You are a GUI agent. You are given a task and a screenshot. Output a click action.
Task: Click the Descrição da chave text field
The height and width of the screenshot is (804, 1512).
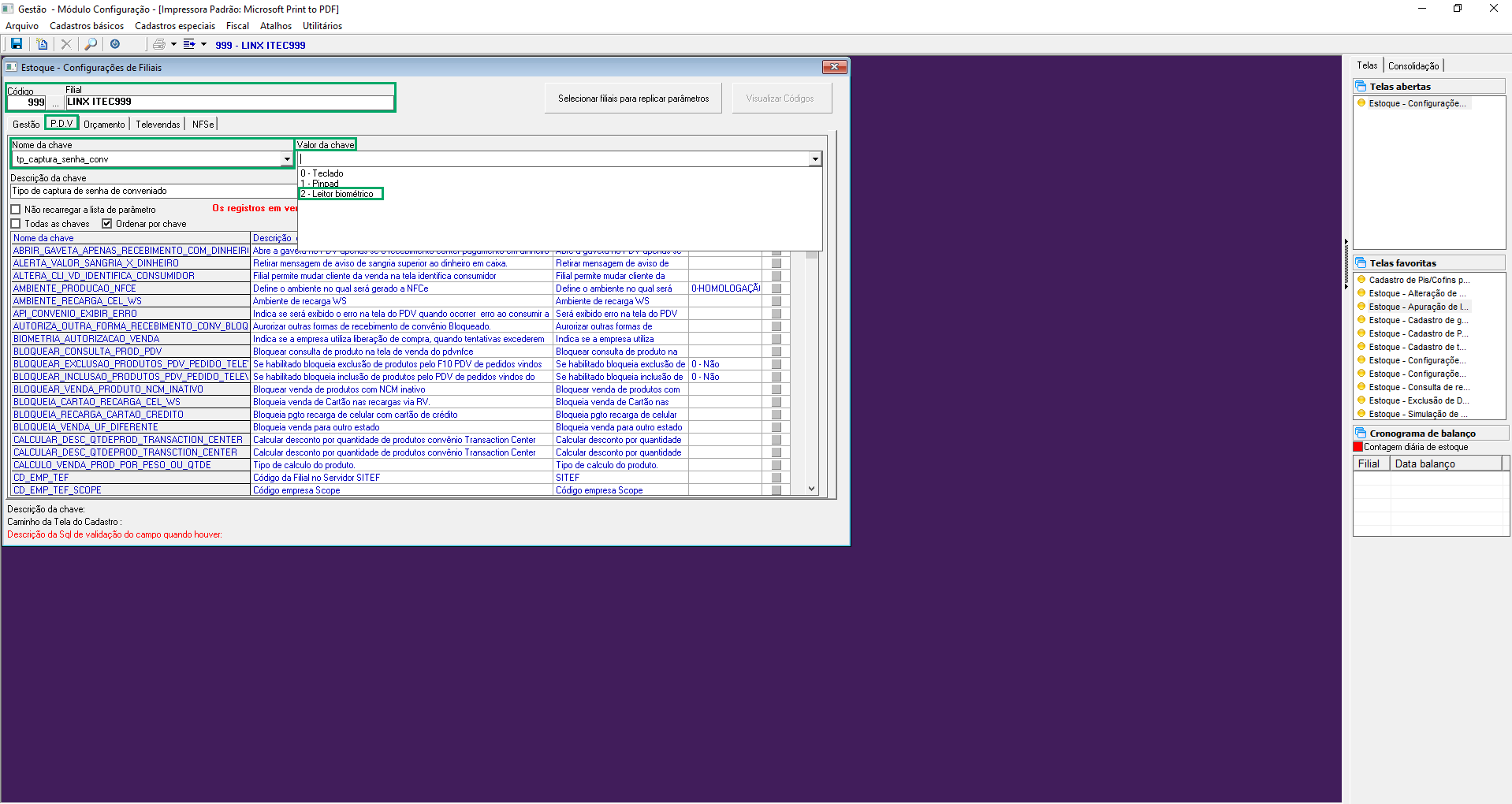pyautogui.click(x=153, y=191)
